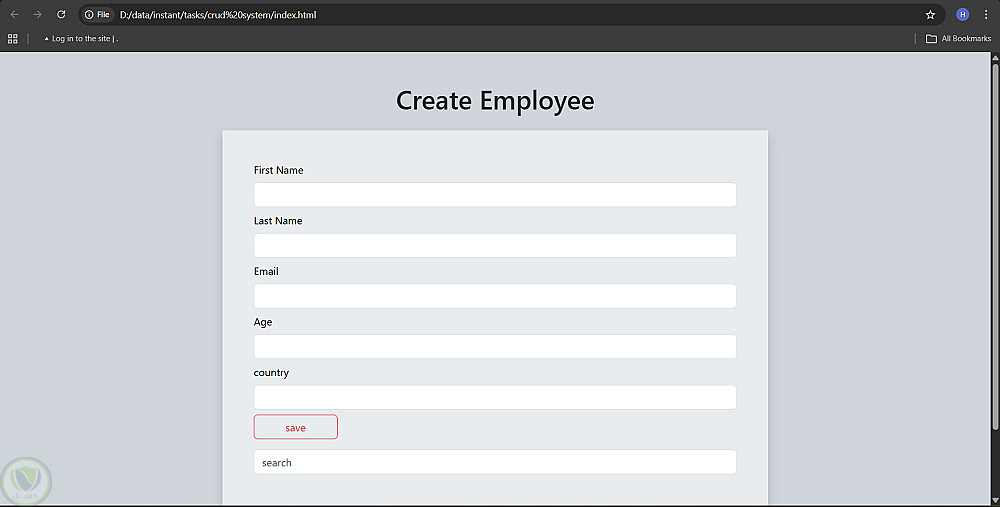Screen dimensions: 1000x507
Task: Open the profile avatar H
Action: coord(962,14)
